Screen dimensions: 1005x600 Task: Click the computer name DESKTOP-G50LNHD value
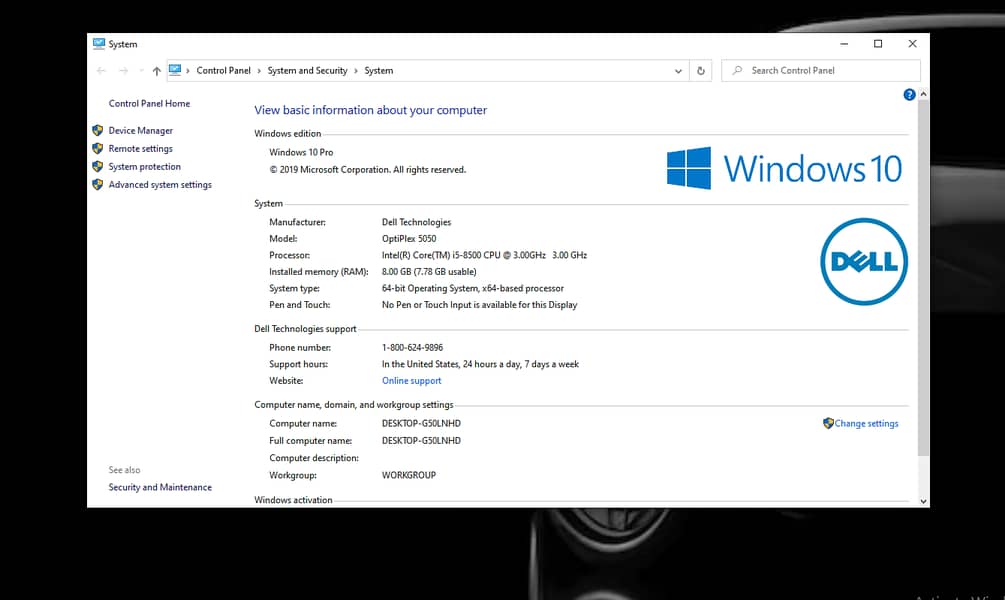tap(421, 424)
